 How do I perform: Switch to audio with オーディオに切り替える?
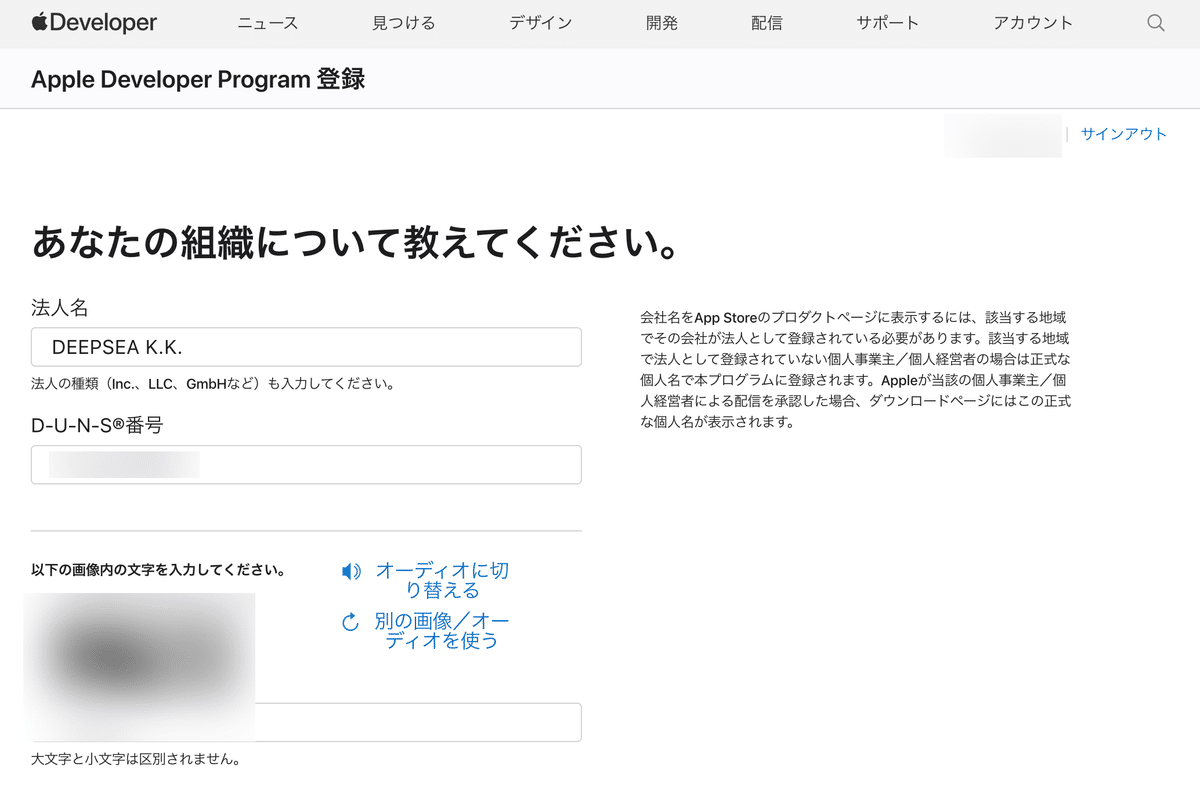pyautogui.click(x=442, y=580)
